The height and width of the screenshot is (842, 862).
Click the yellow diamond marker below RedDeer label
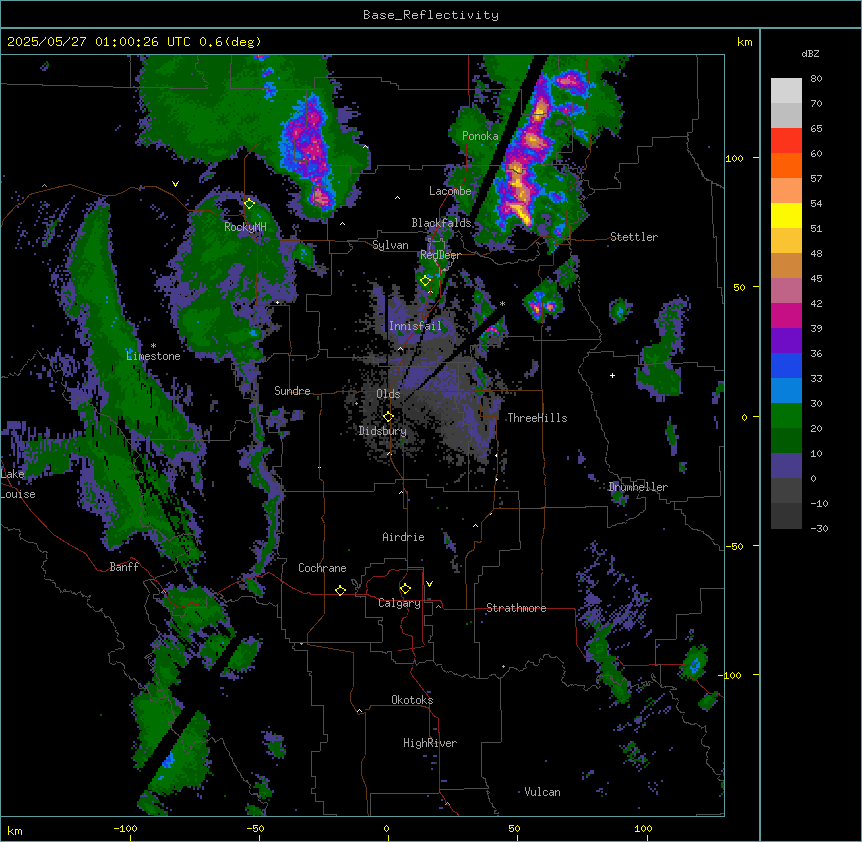(425, 281)
